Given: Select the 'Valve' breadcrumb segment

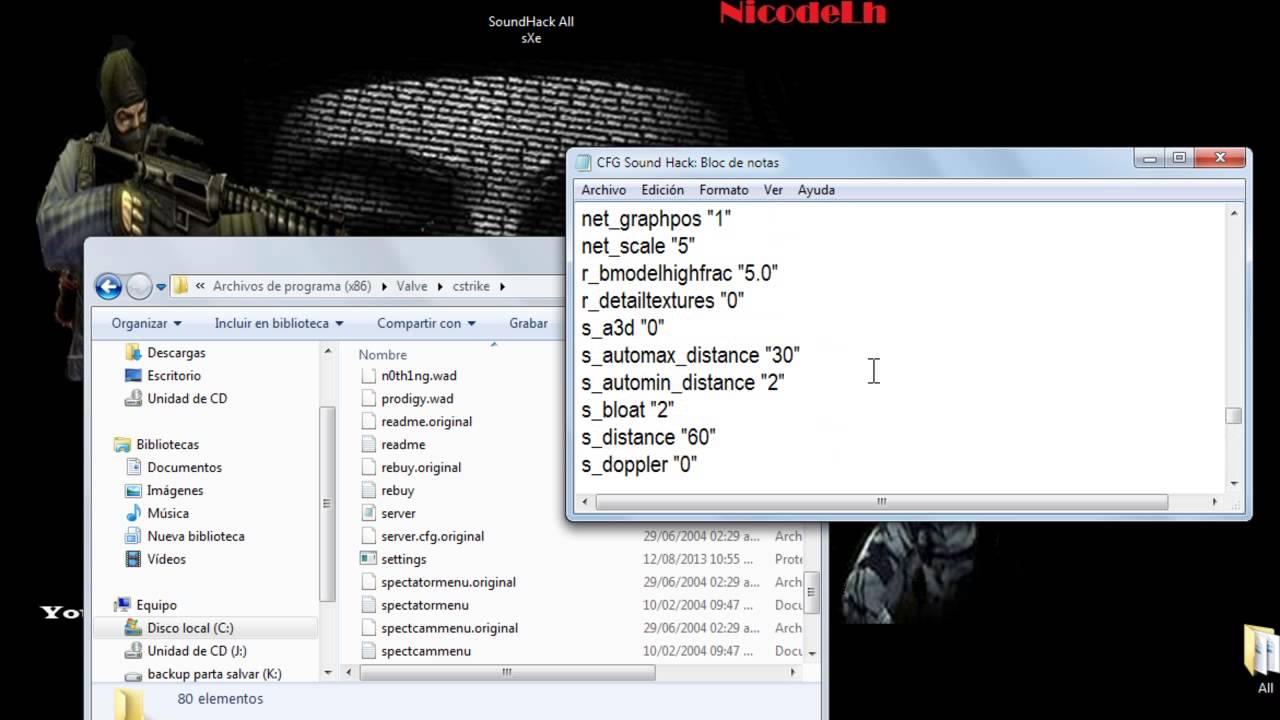Looking at the screenshot, I should coord(411,286).
